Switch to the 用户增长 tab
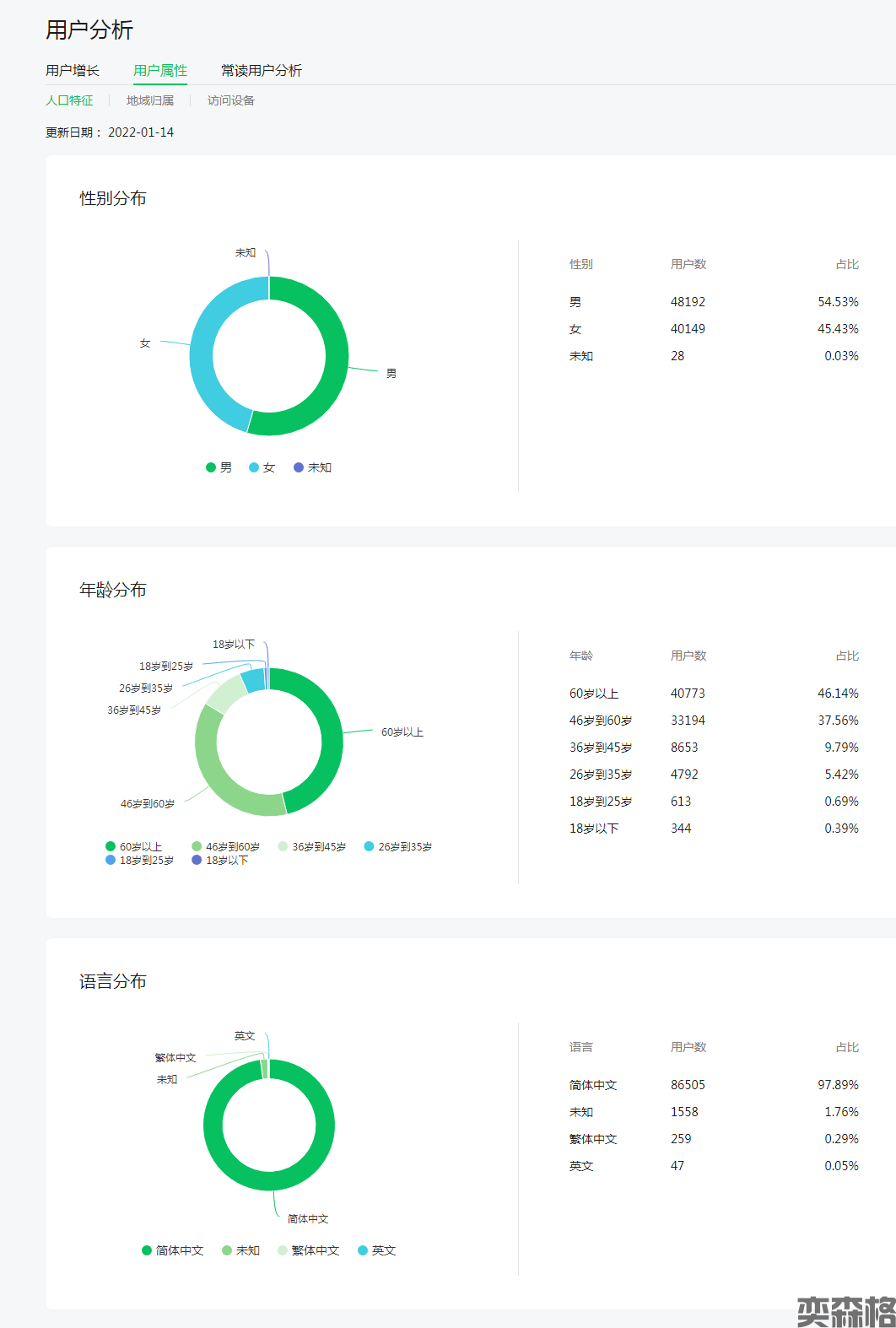This screenshot has width=896, height=1328. [72, 70]
